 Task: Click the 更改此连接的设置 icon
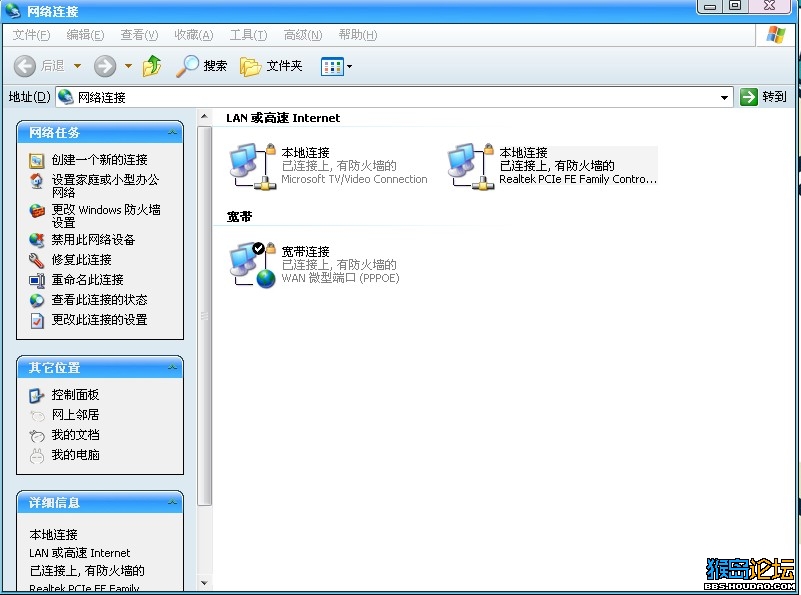click(x=37, y=320)
